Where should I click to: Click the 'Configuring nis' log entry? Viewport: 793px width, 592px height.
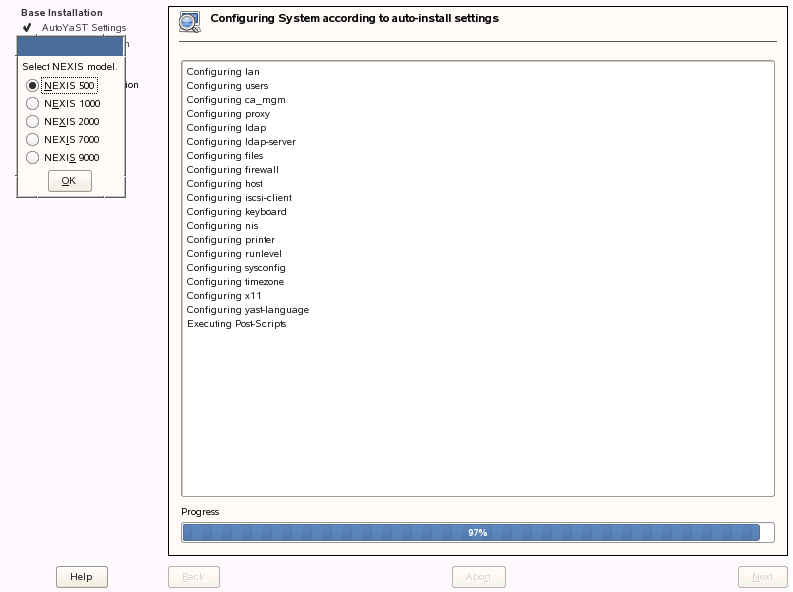222,226
